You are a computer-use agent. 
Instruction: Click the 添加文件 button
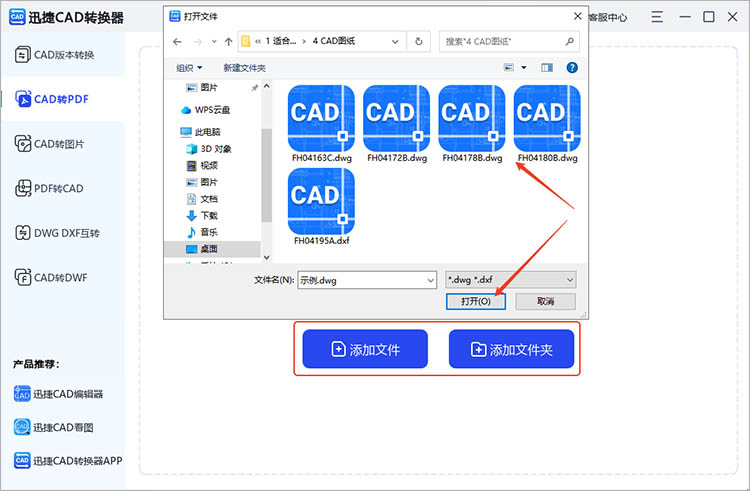click(365, 349)
